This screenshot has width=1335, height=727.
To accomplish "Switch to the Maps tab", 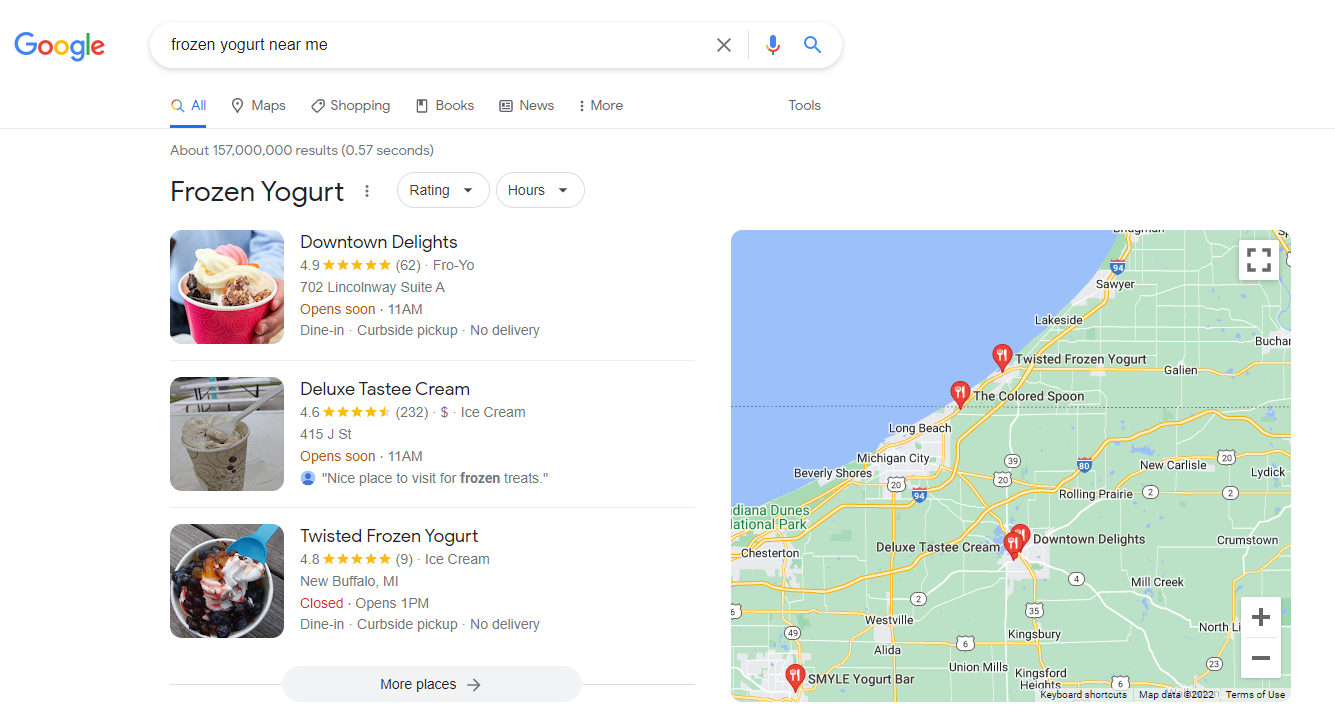I will [258, 105].
